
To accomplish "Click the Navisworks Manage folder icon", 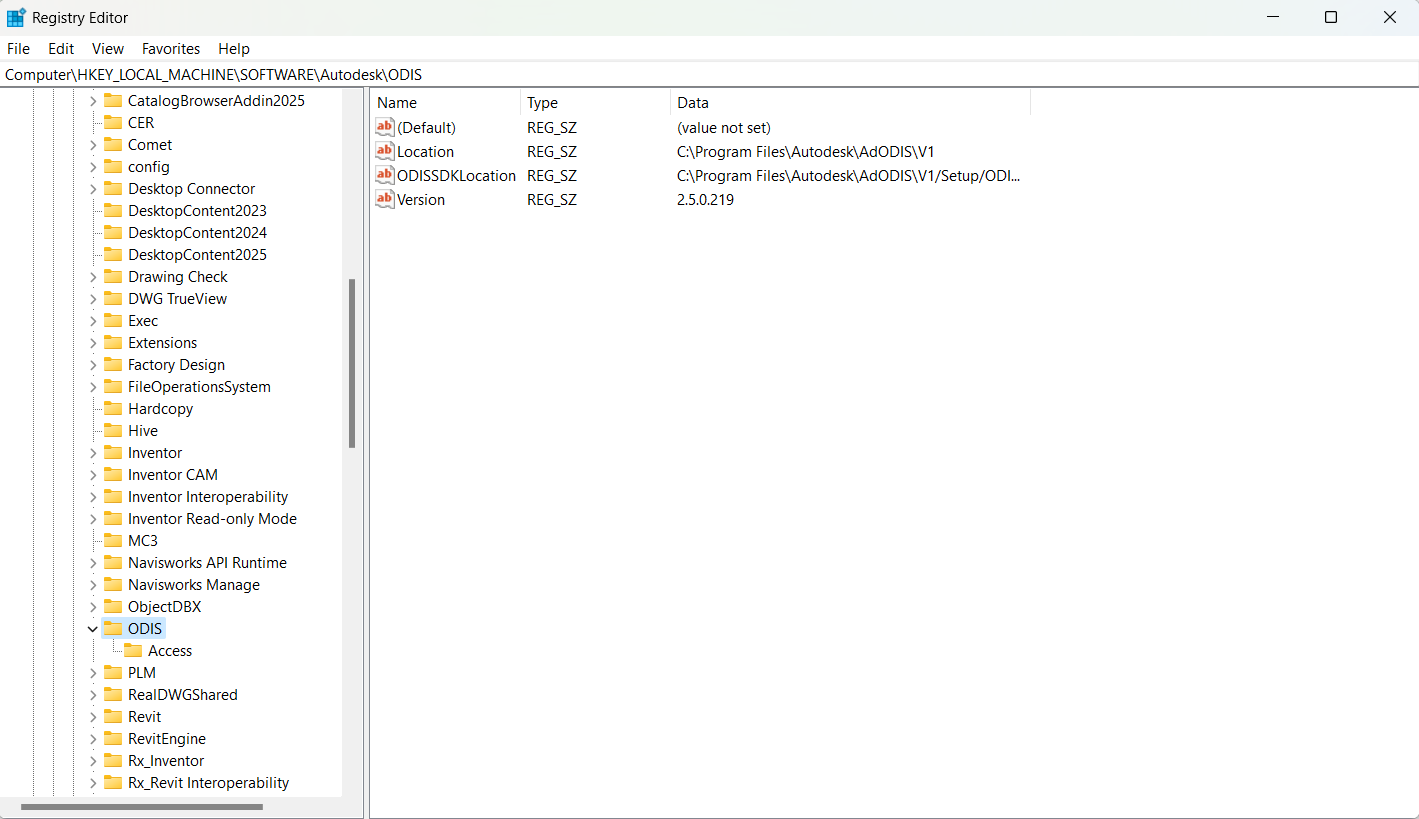I will [x=113, y=585].
